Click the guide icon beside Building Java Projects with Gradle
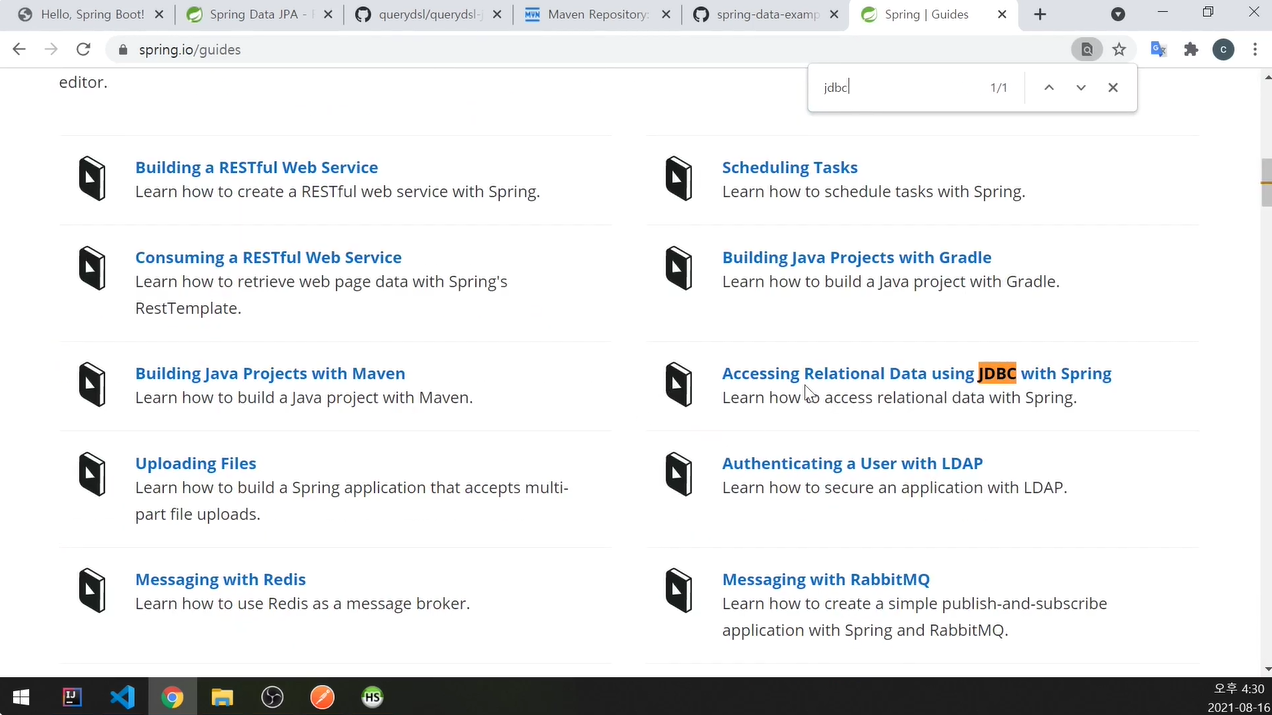 tap(679, 269)
